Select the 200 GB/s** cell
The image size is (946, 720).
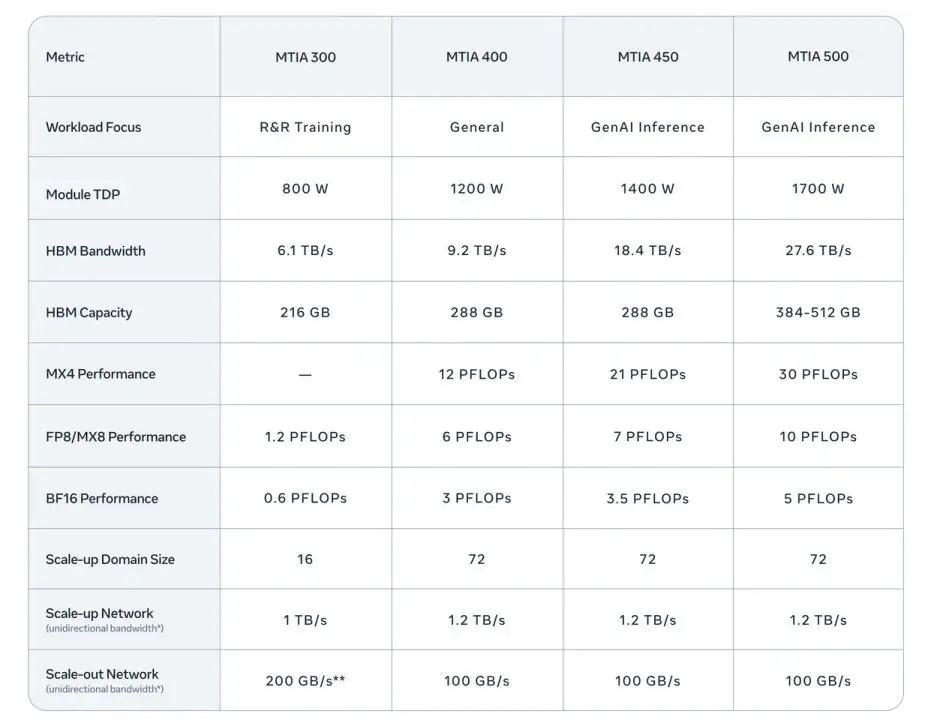pyautogui.click(x=305, y=681)
